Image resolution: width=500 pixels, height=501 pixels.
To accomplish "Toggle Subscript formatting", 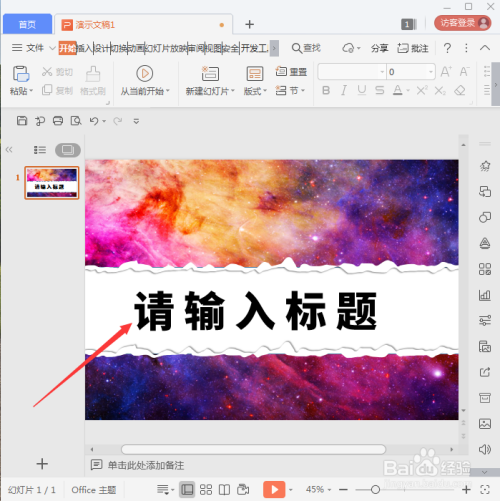I will click(440, 90).
